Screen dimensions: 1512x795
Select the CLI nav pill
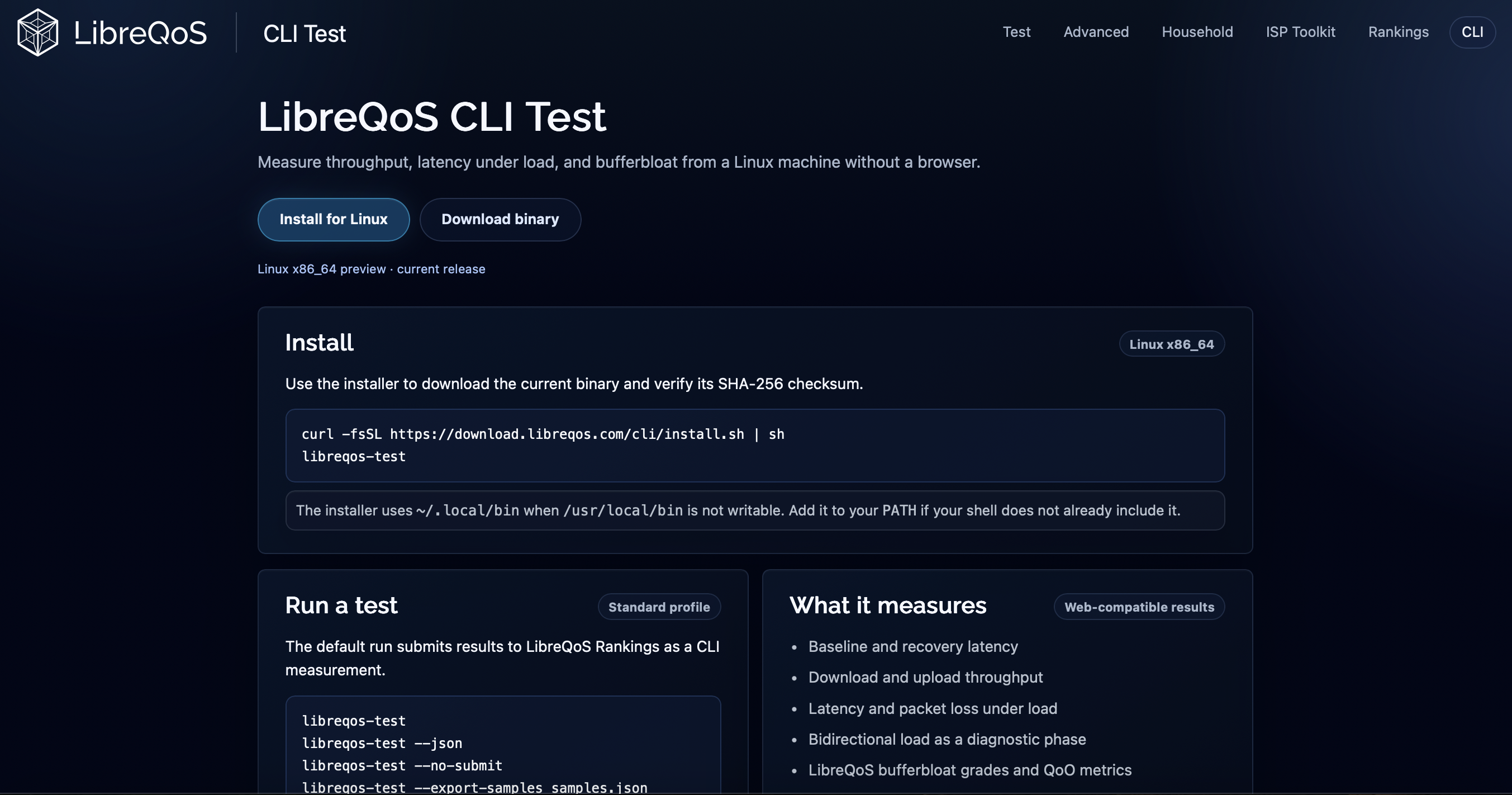pos(1472,32)
